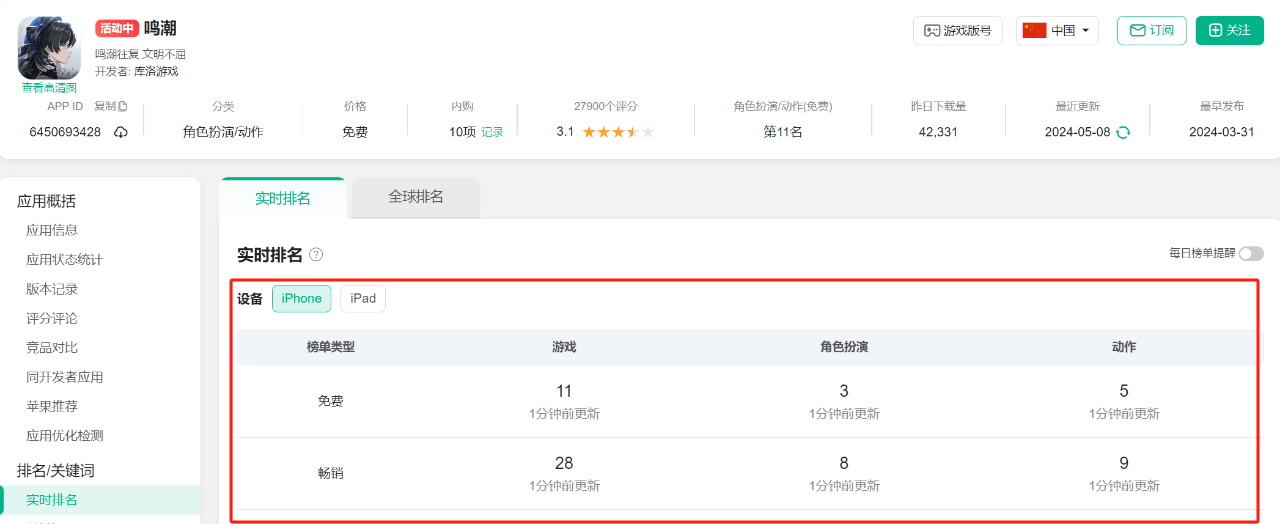
Task: Copy the APP ID with copy icon
Action: pyautogui.click(x=111, y=106)
